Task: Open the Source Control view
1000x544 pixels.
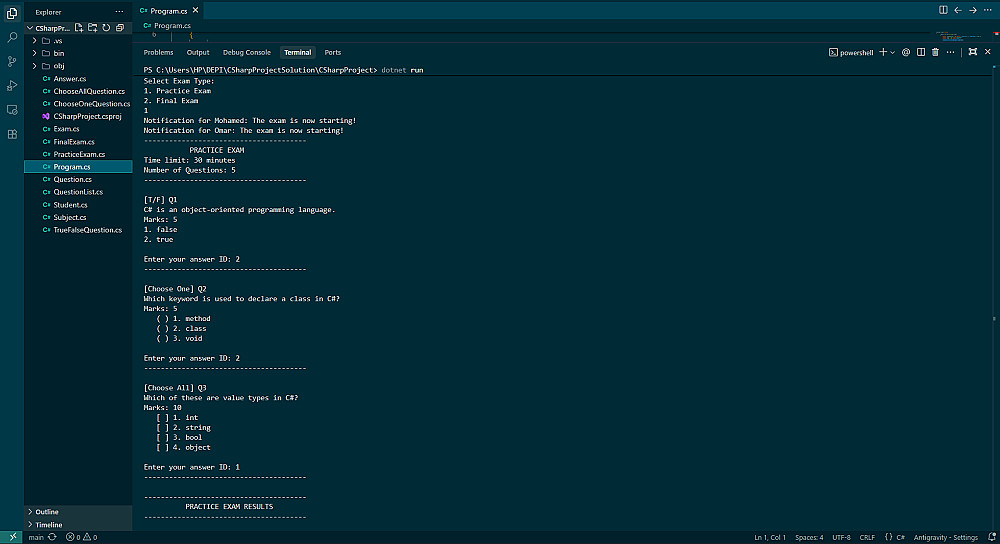Action: 11,62
